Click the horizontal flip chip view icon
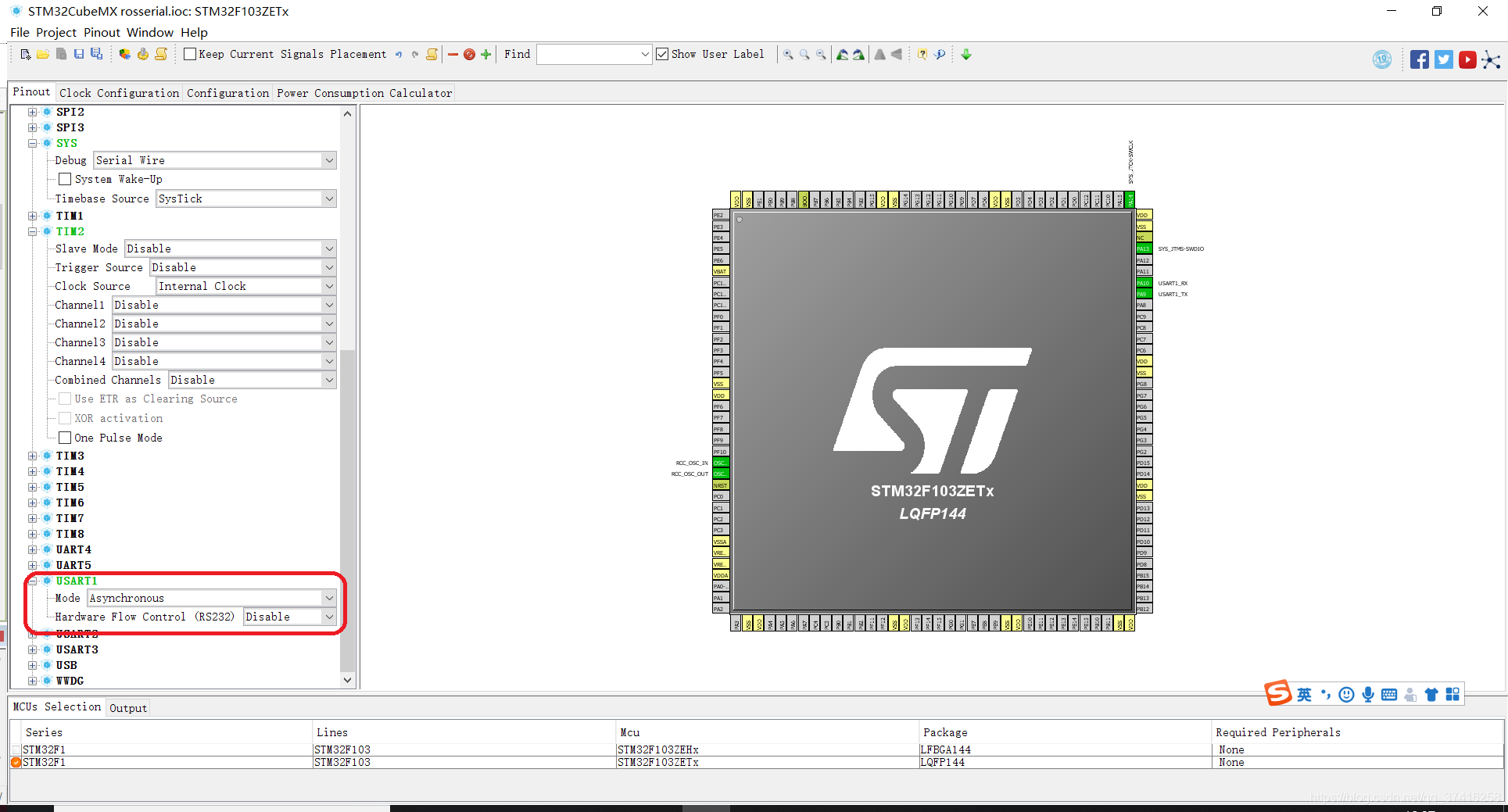 897,55
